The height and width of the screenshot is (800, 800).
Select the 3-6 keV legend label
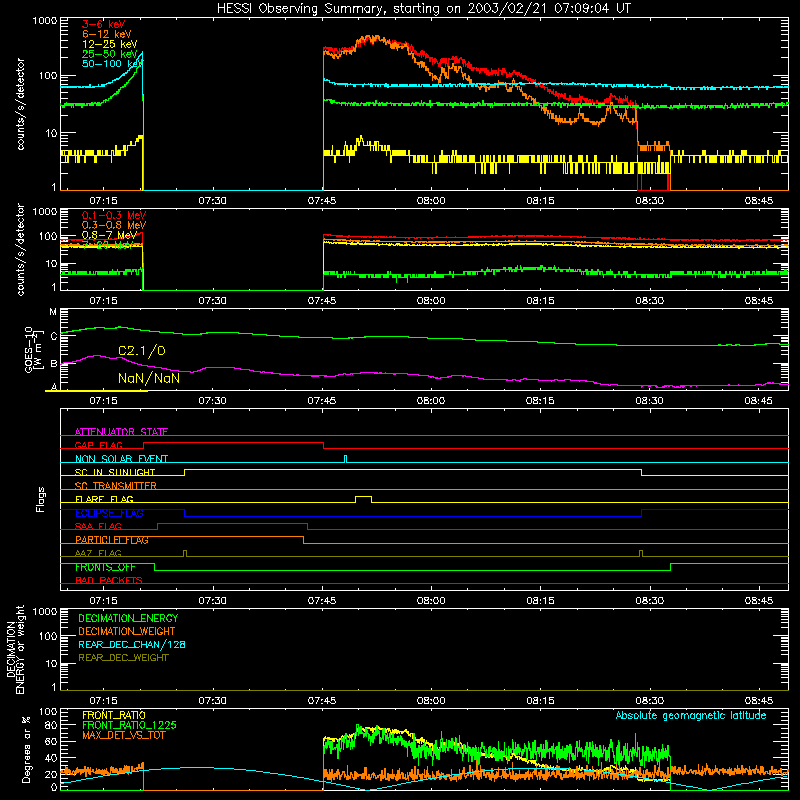[103, 24]
